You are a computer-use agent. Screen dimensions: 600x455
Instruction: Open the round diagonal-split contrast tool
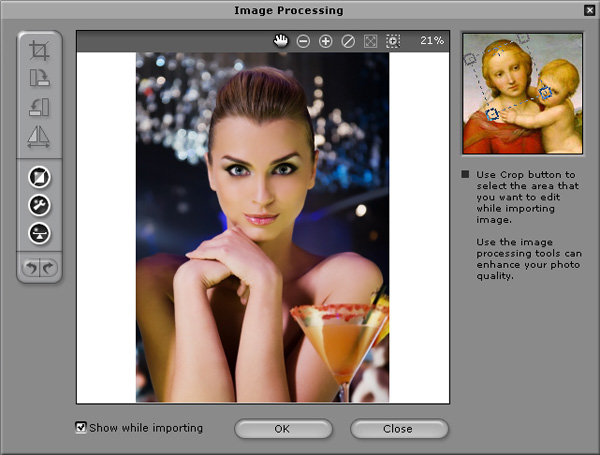(x=40, y=177)
